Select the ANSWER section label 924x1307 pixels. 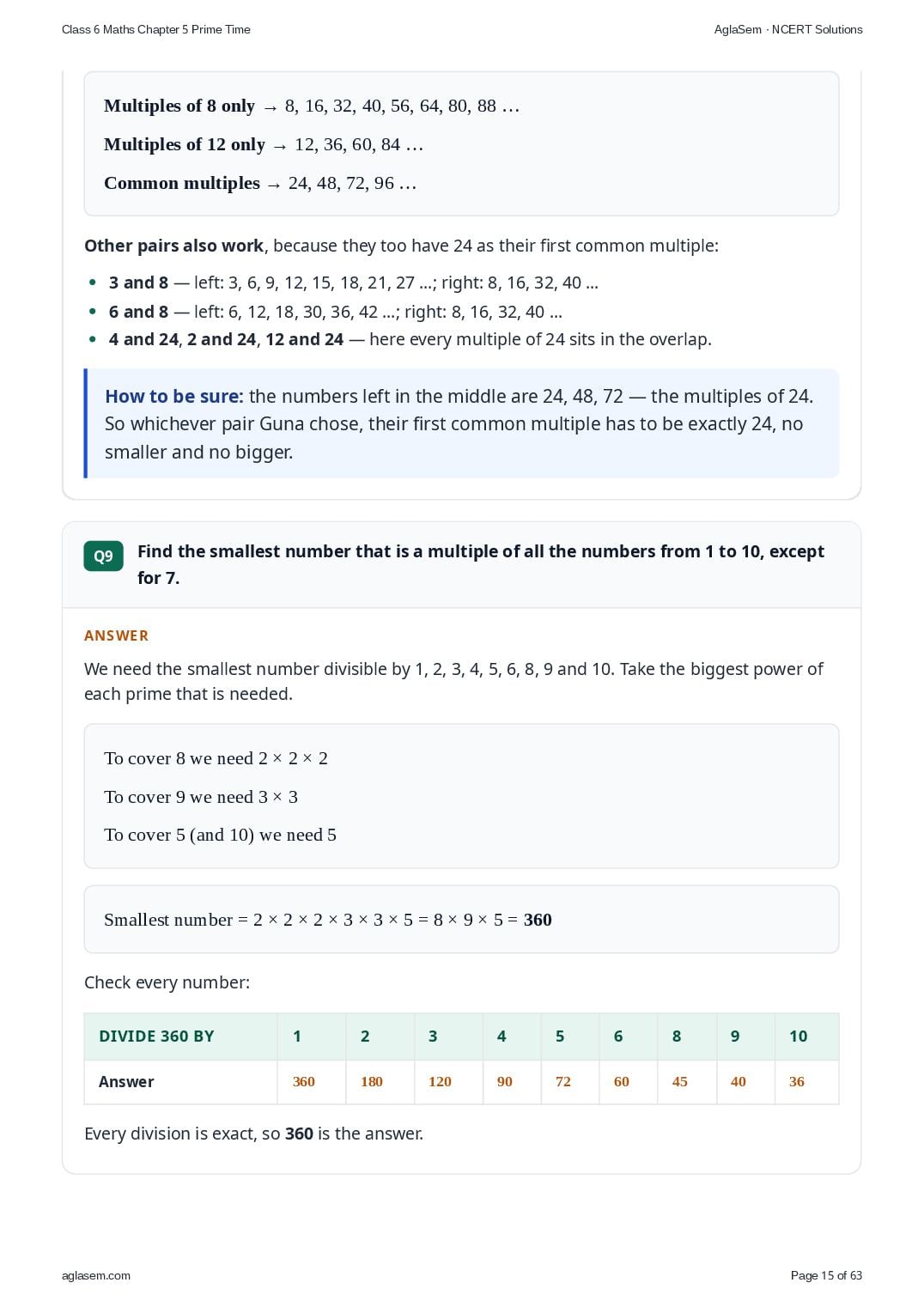(x=116, y=635)
